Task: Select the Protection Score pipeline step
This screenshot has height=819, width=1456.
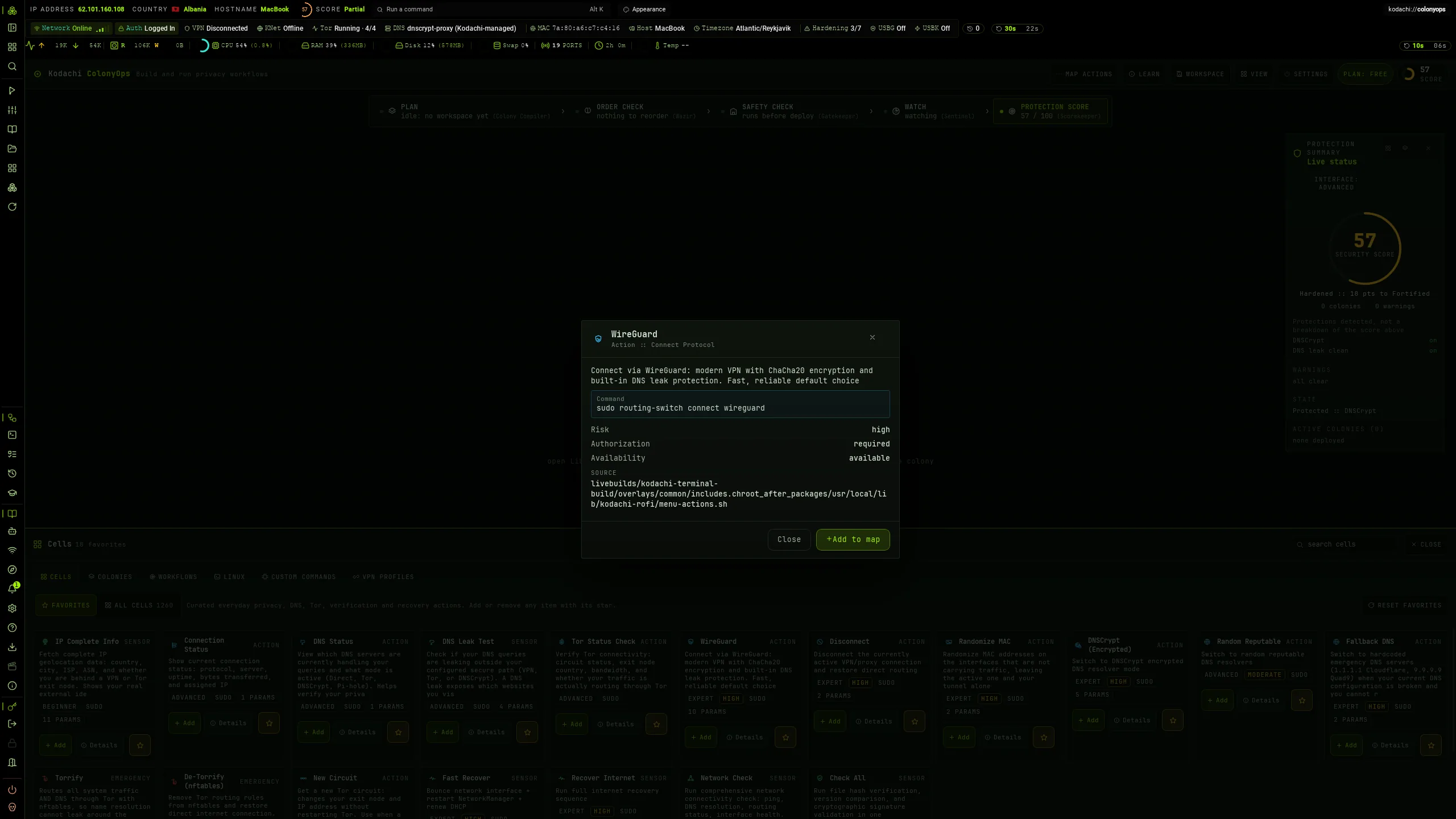Action: coord(1051,111)
